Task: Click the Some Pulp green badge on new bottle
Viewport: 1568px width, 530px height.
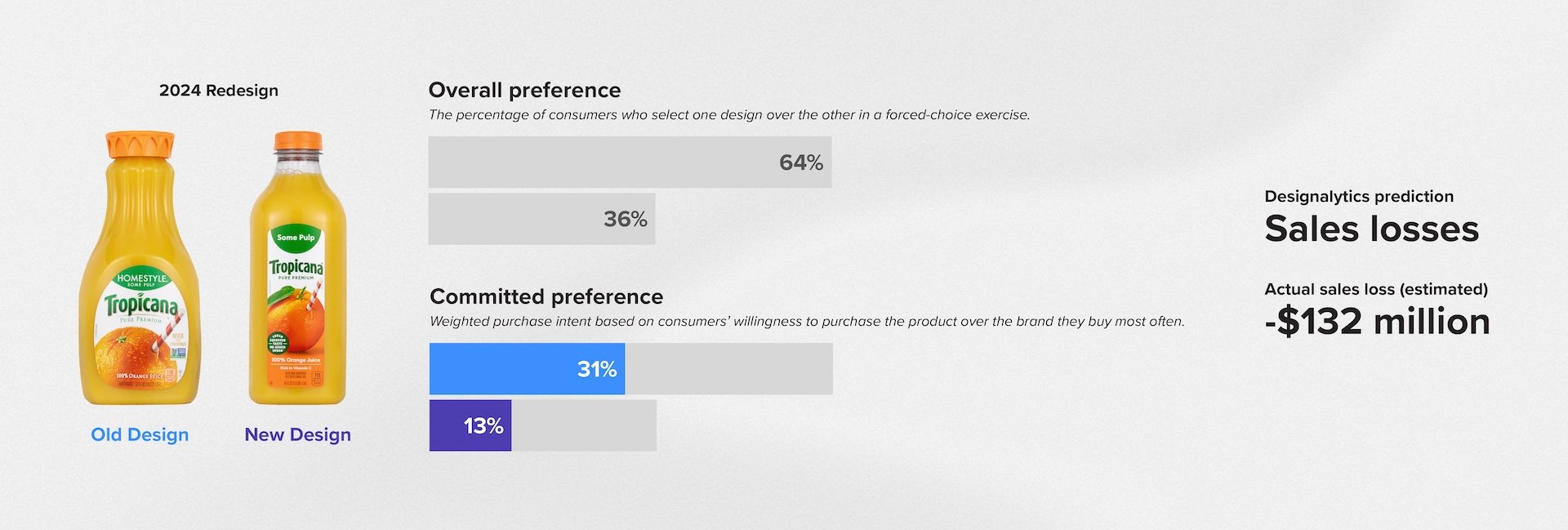Action: [296, 238]
